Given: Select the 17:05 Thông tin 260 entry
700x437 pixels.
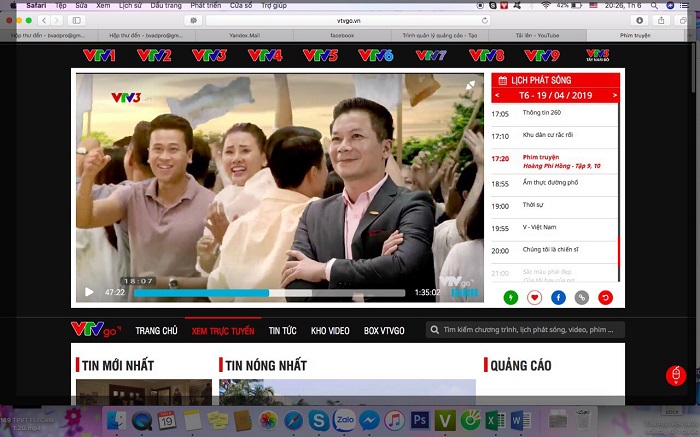Looking at the screenshot, I should coord(554,114).
